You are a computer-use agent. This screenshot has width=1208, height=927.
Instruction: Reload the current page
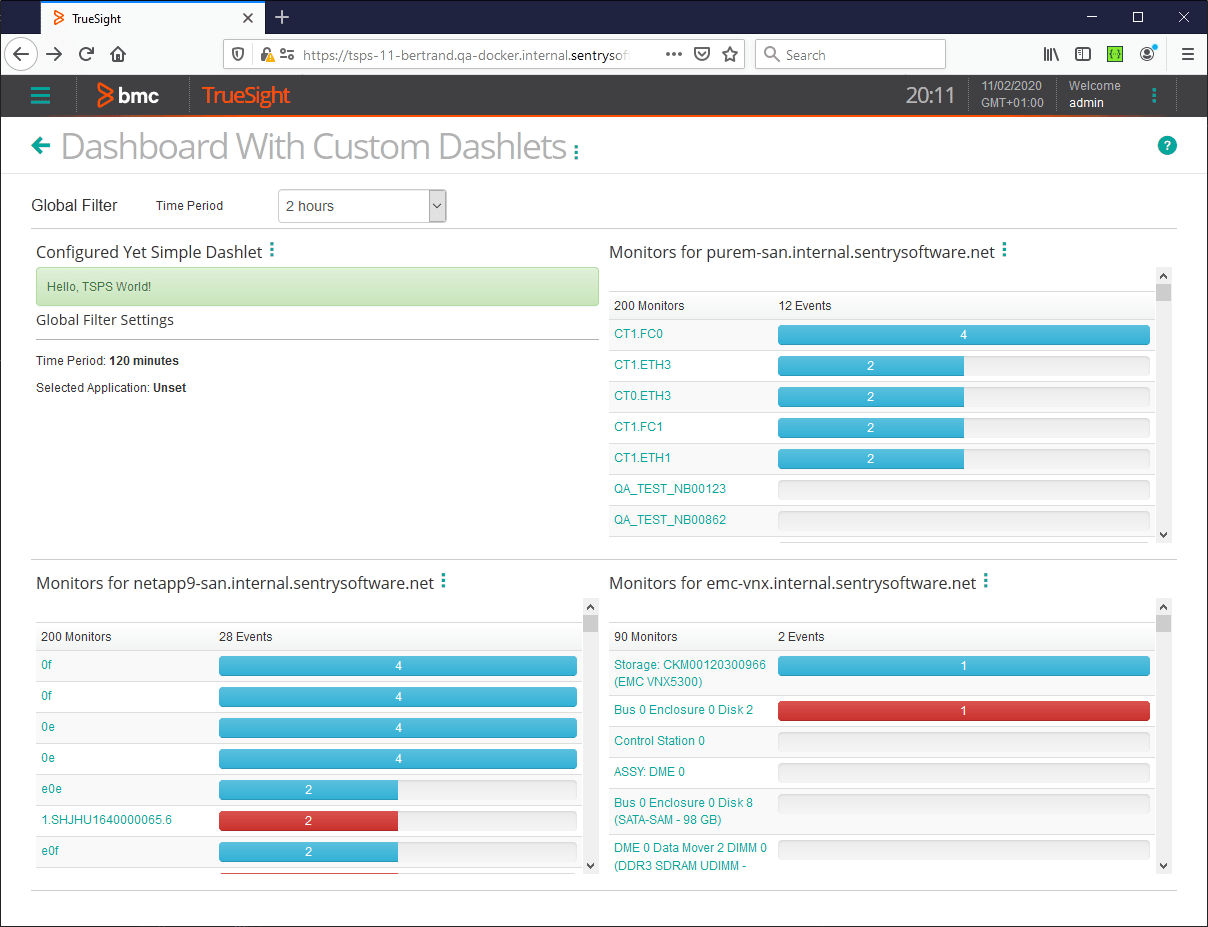[x=86, y=55]
